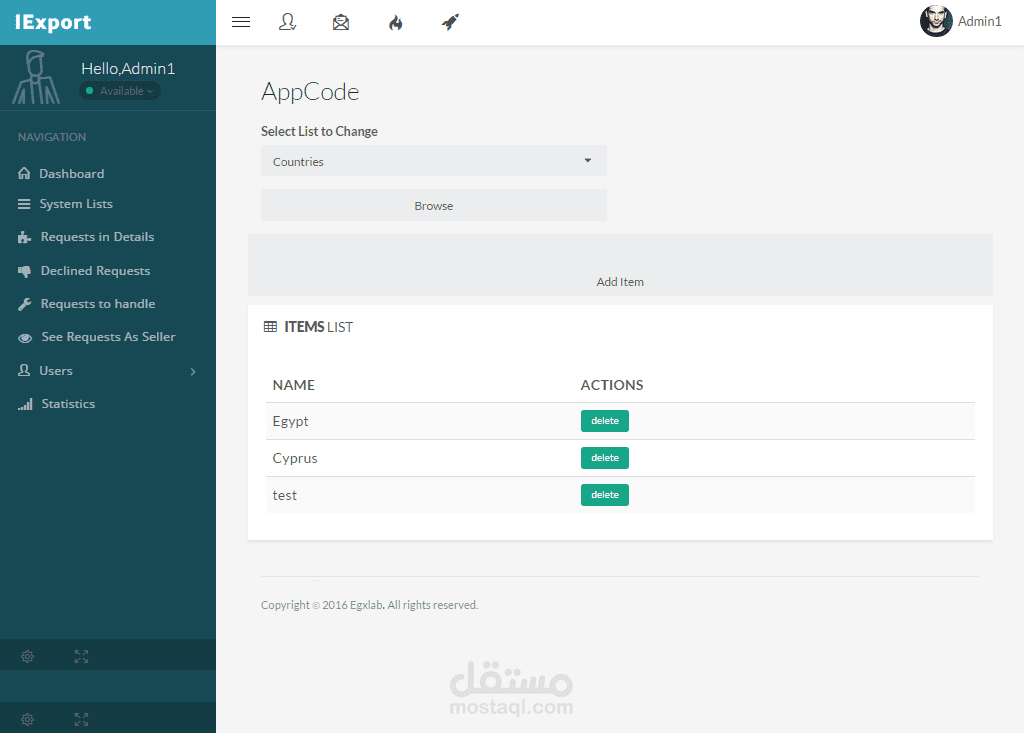Click the IExport logo
The image size is (1024, 733).
pyautogui.click(x=53, y=22)
